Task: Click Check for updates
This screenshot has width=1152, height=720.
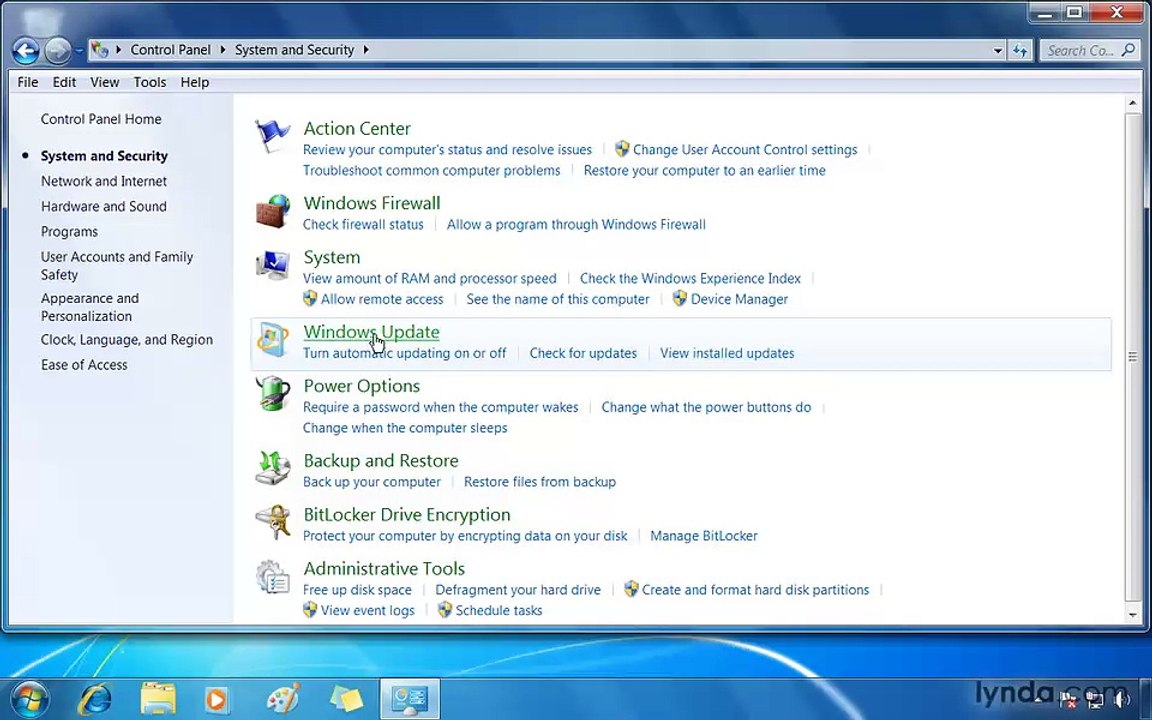Action: click(x=583, y=353)
